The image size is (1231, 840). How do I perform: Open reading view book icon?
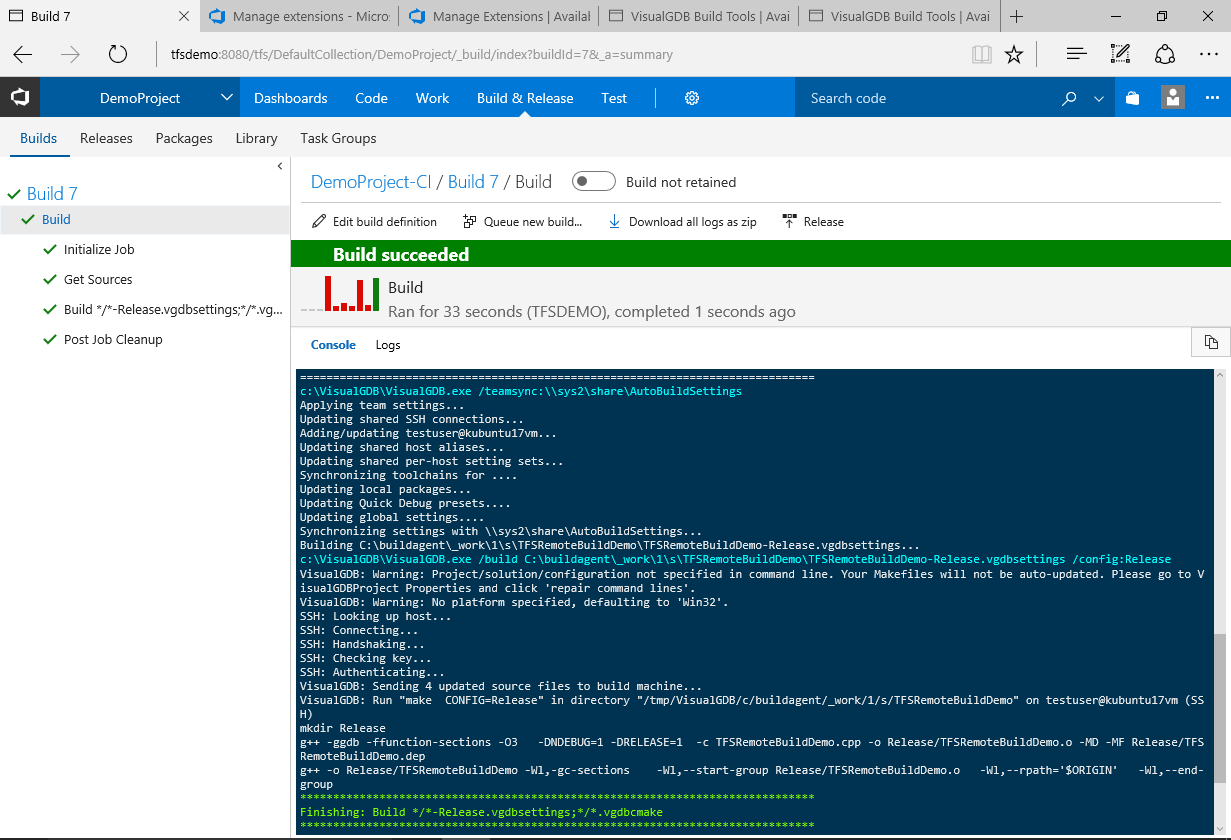(x=982, y=55)
